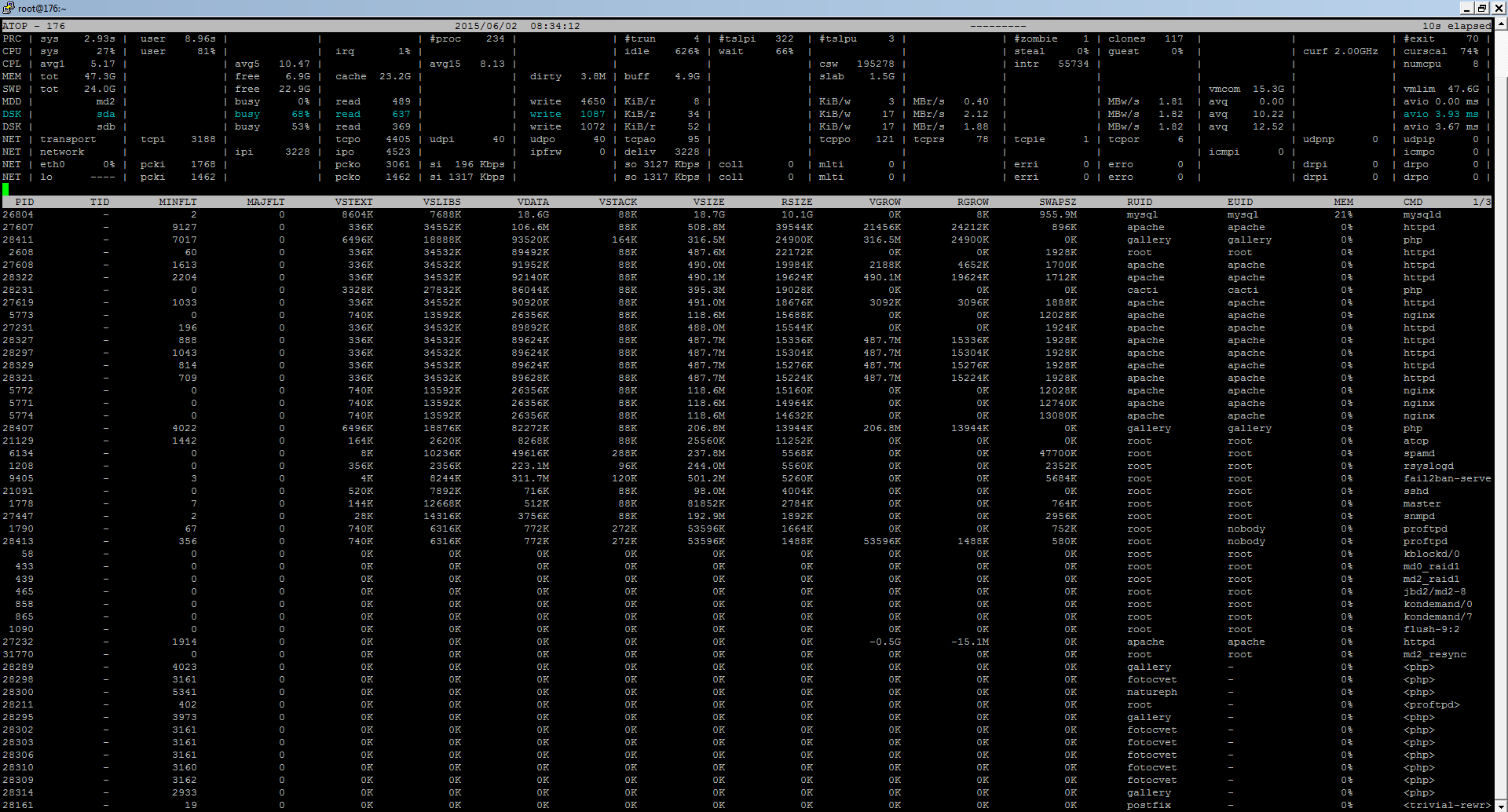The height and width of the screenshot is (812, 1508).
Task: Click the atop process command
Action: tap(1416, 441)
